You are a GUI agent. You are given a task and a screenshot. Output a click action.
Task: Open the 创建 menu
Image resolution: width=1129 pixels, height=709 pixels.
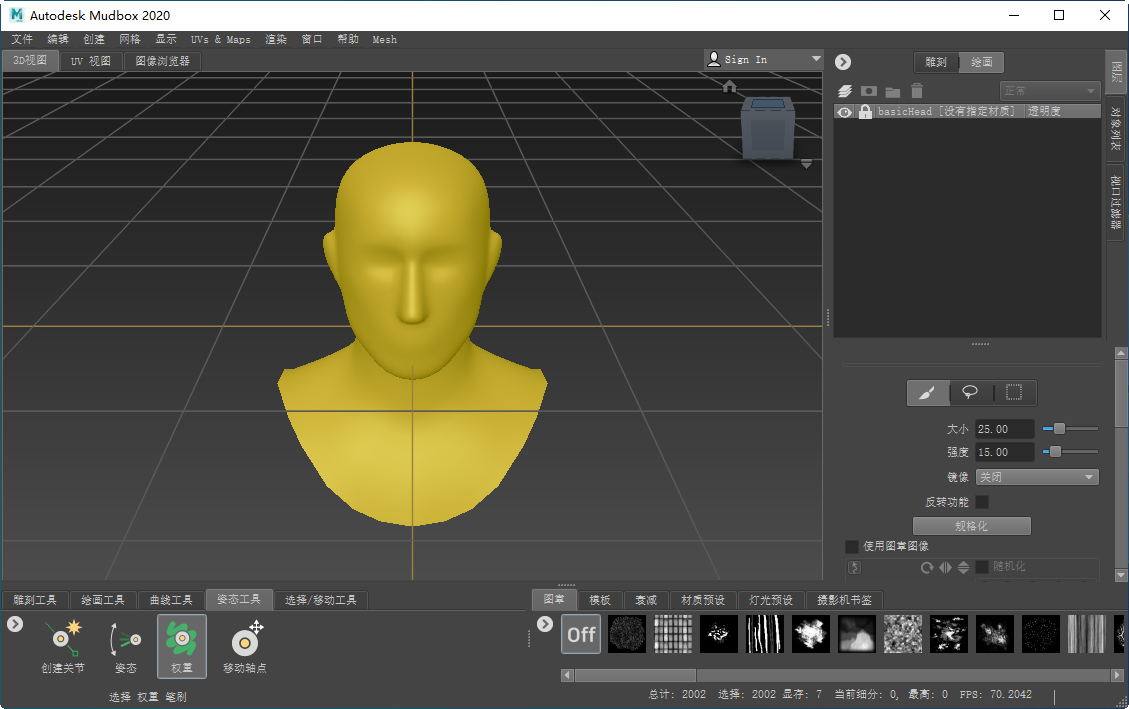pyautogui.click(x=94, y=40)
